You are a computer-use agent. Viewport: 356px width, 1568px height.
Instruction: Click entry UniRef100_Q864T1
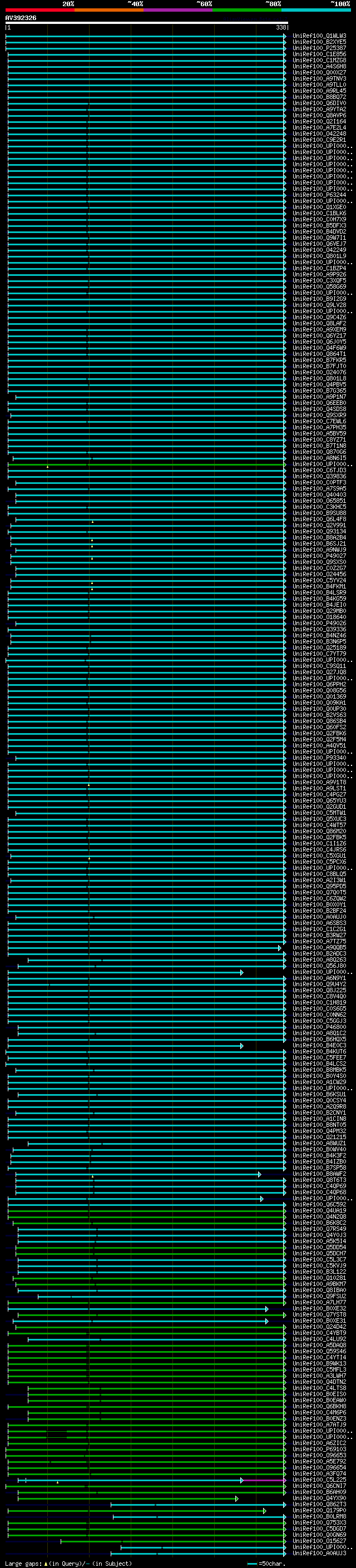319,354
